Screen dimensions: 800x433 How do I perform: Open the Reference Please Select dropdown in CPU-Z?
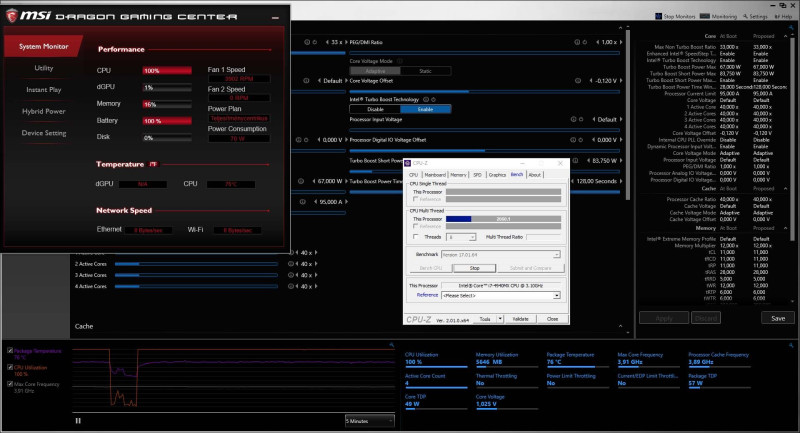click(501, 295)
